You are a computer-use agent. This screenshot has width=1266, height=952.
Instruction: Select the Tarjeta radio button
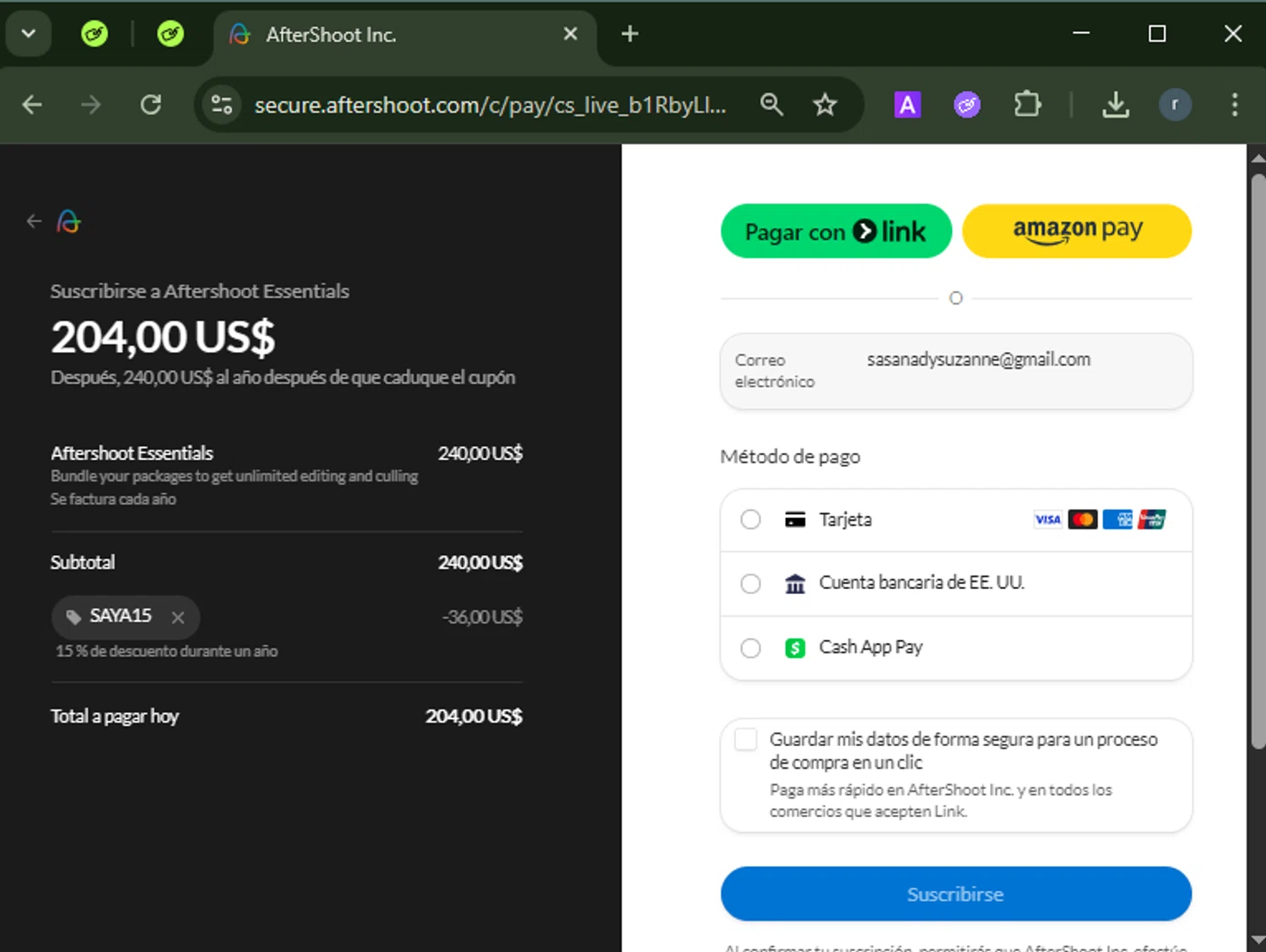[750, 519]
